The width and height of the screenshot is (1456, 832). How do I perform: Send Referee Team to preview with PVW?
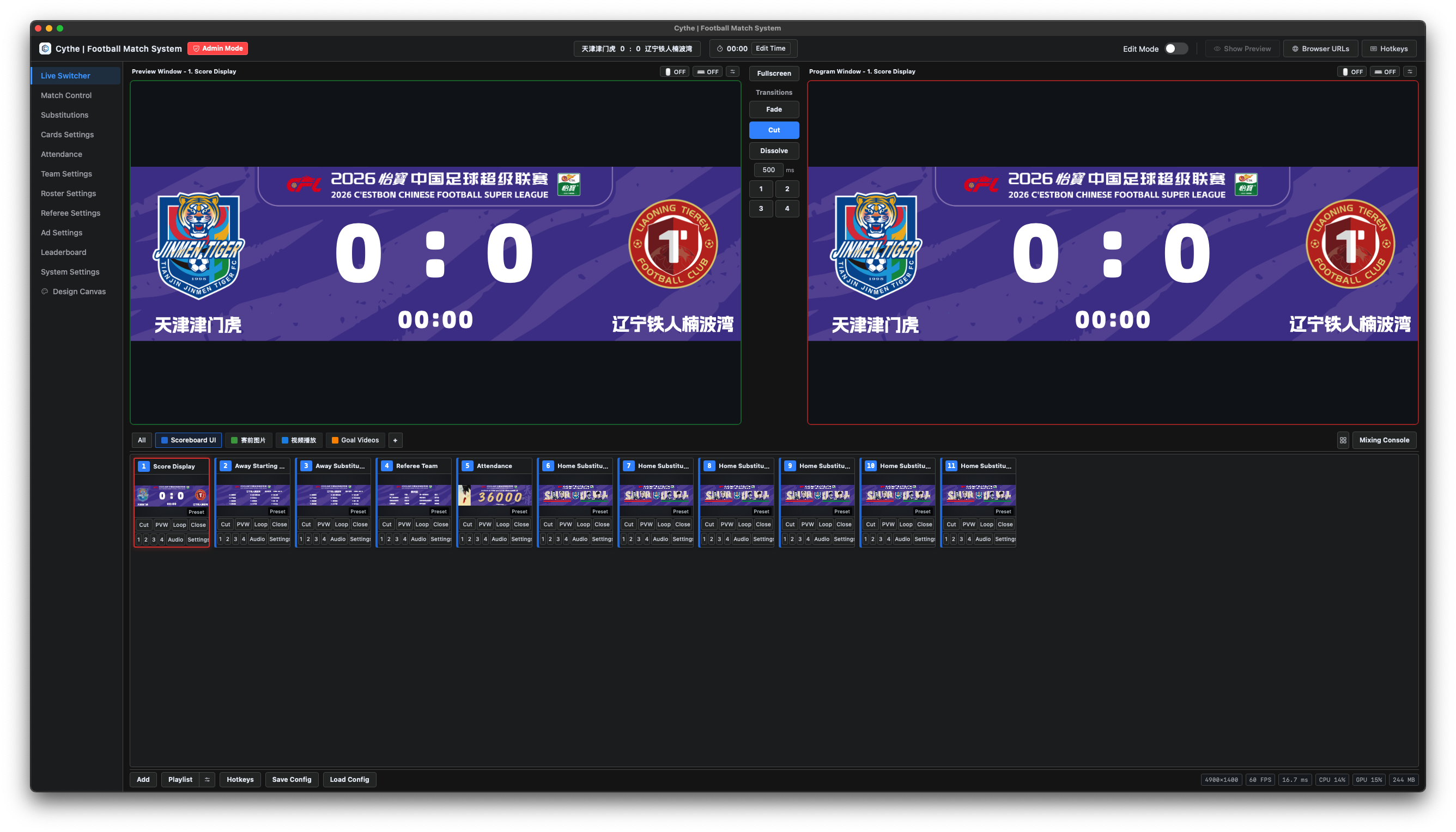404,524
